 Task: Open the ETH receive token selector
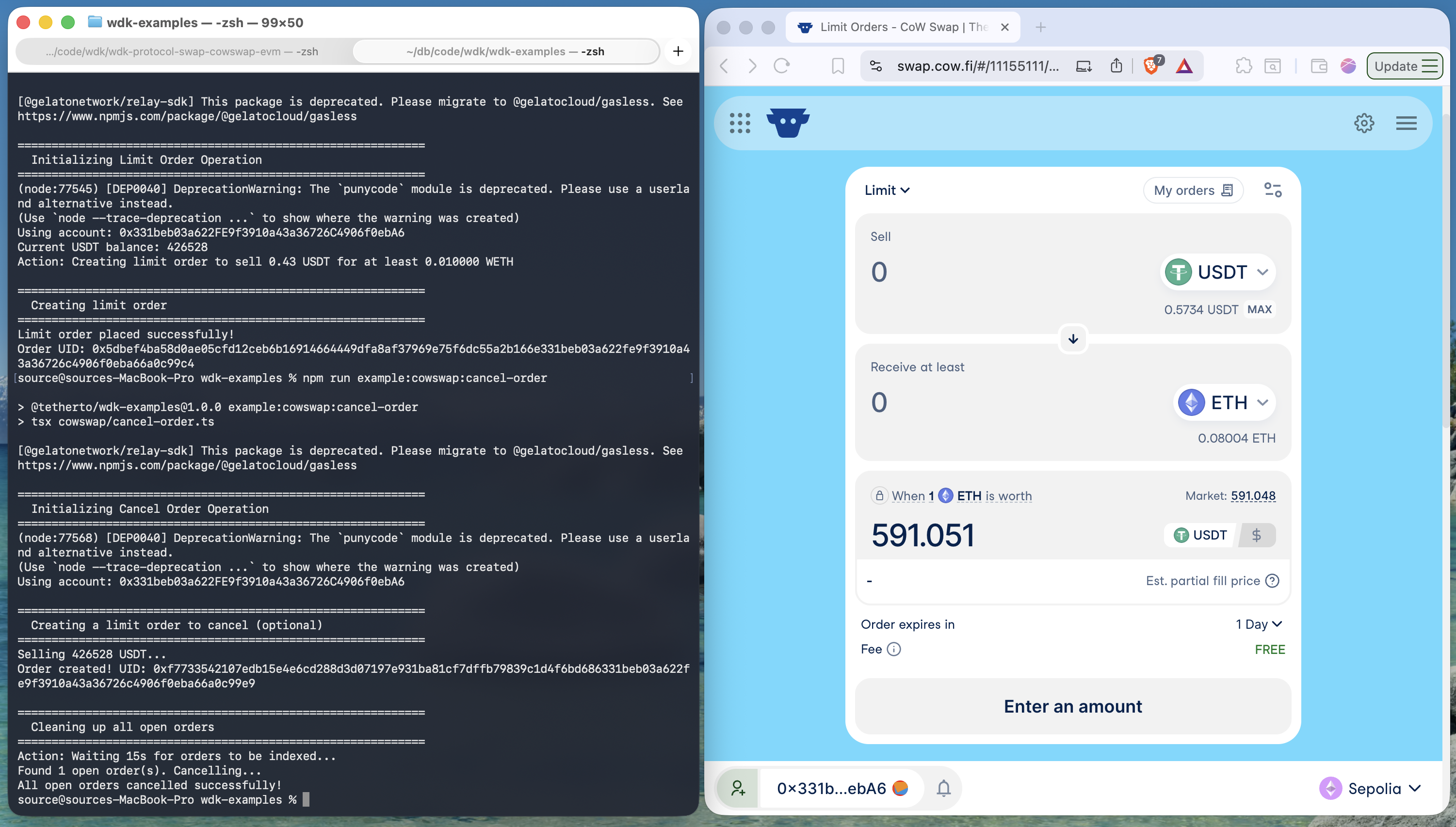[x=1224, y=403]
